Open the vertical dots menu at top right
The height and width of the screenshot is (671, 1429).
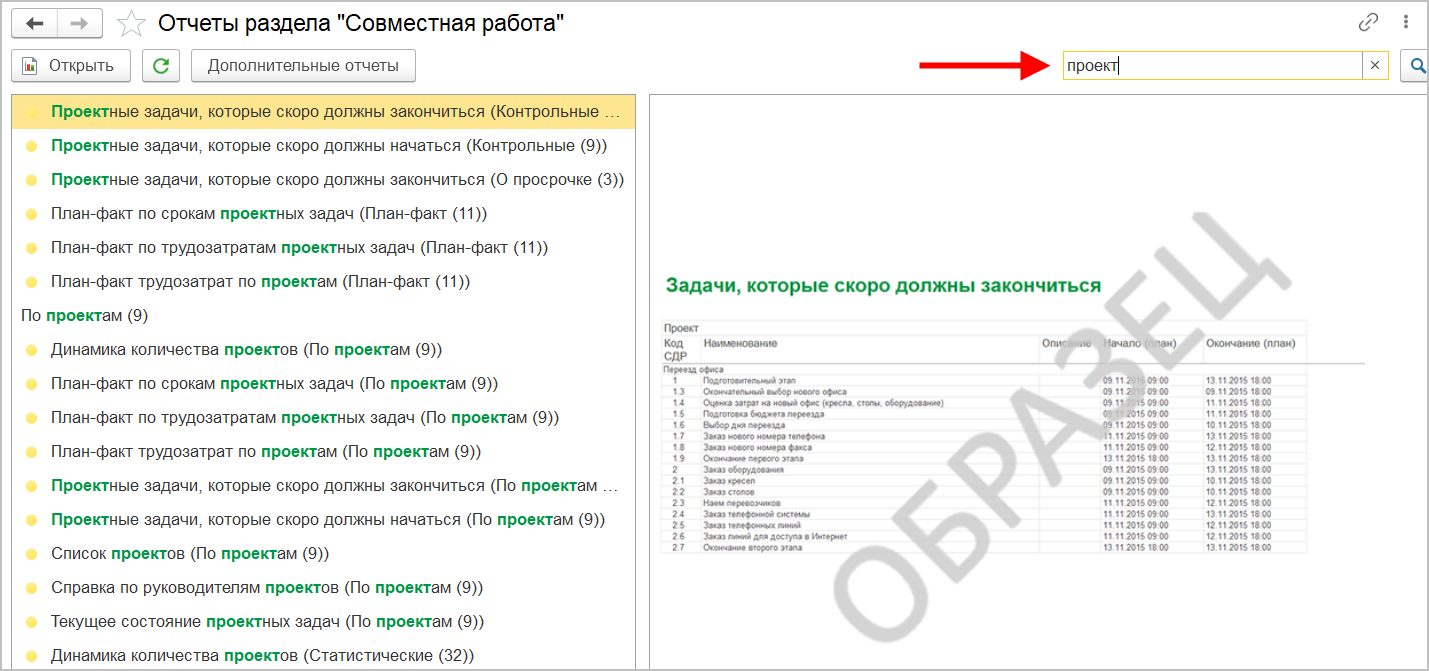click(x=1407, y=22)
